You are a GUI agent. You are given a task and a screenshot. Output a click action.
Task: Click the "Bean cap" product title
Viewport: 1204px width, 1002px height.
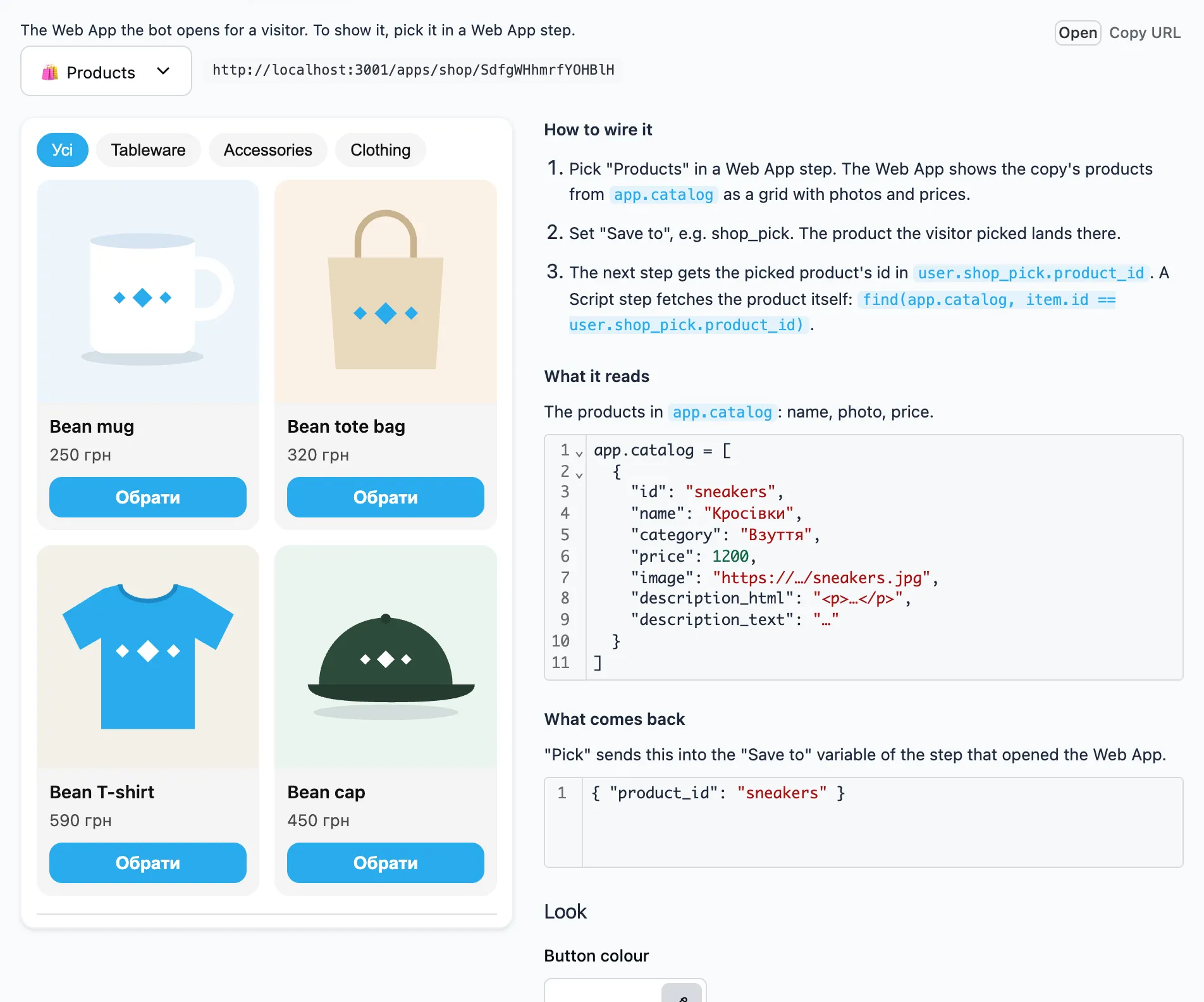326,792
